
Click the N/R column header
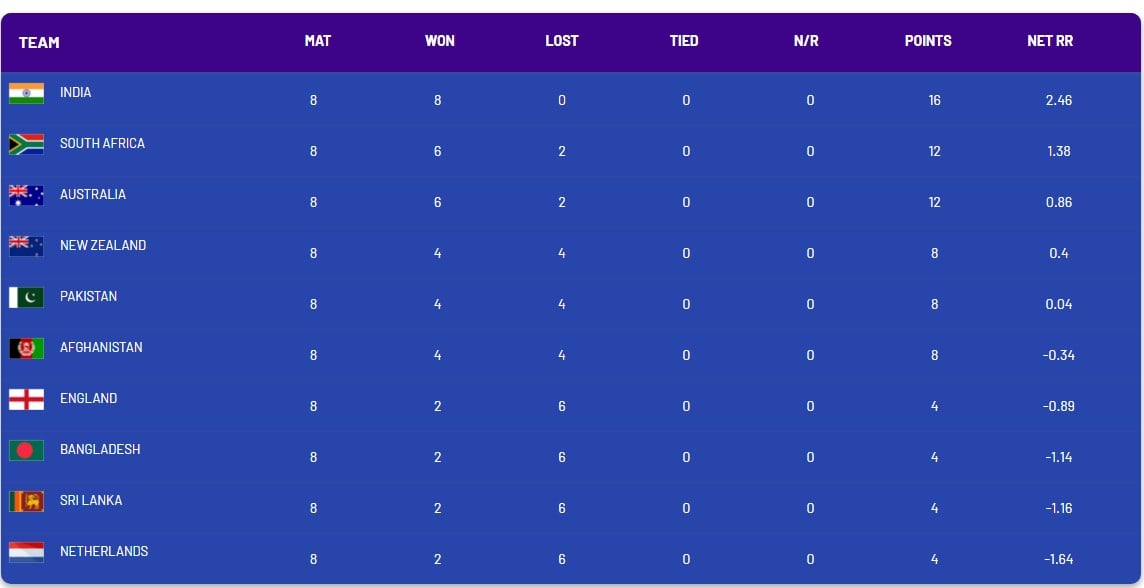click(x=806, y=41)
